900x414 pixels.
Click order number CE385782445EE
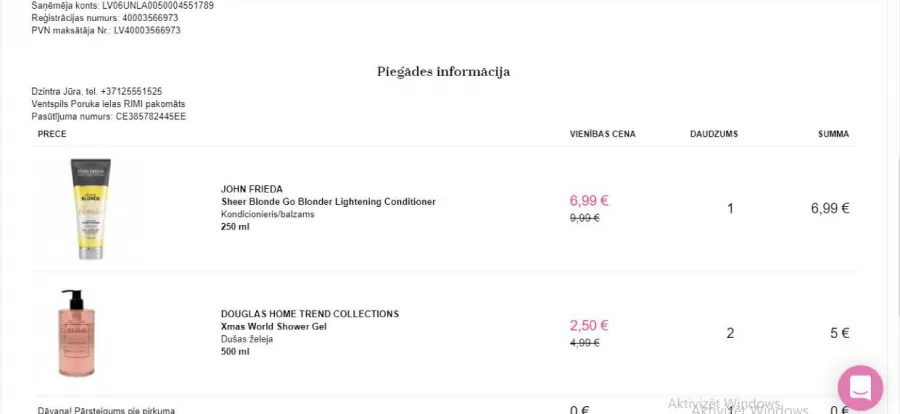coord(151,117)
